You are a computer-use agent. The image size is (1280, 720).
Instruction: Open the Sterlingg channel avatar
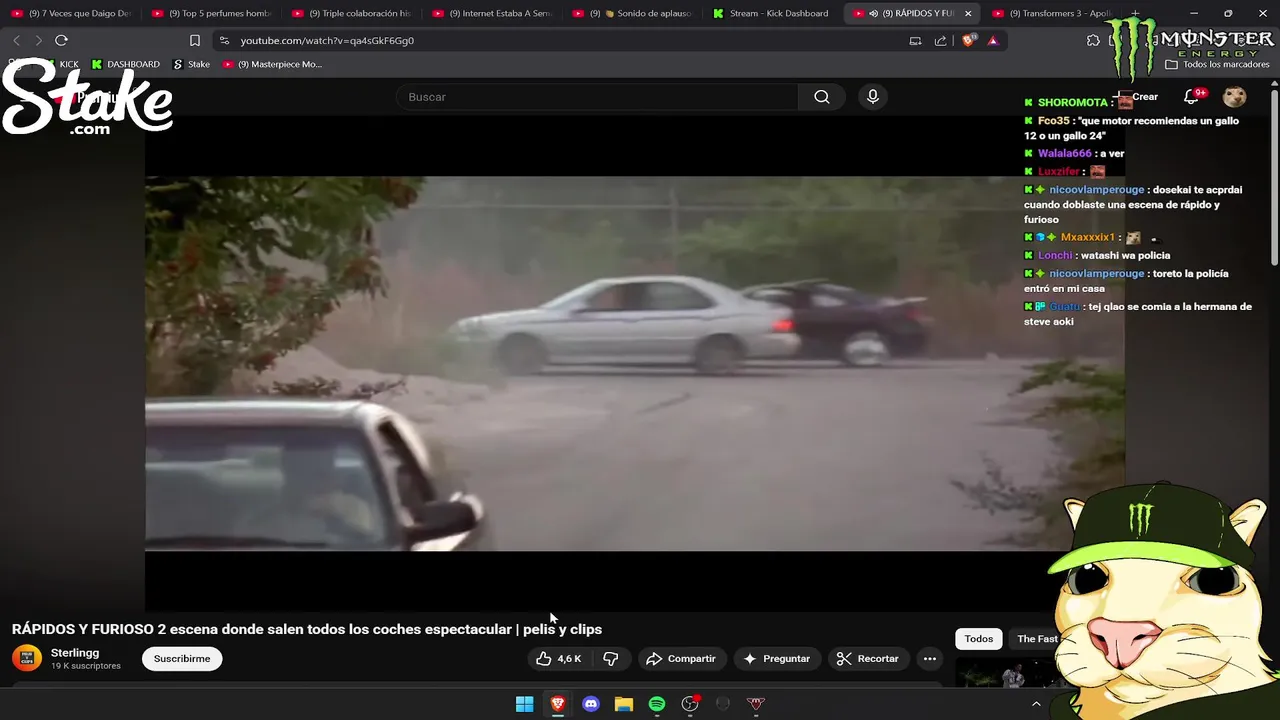pos(27,658)
